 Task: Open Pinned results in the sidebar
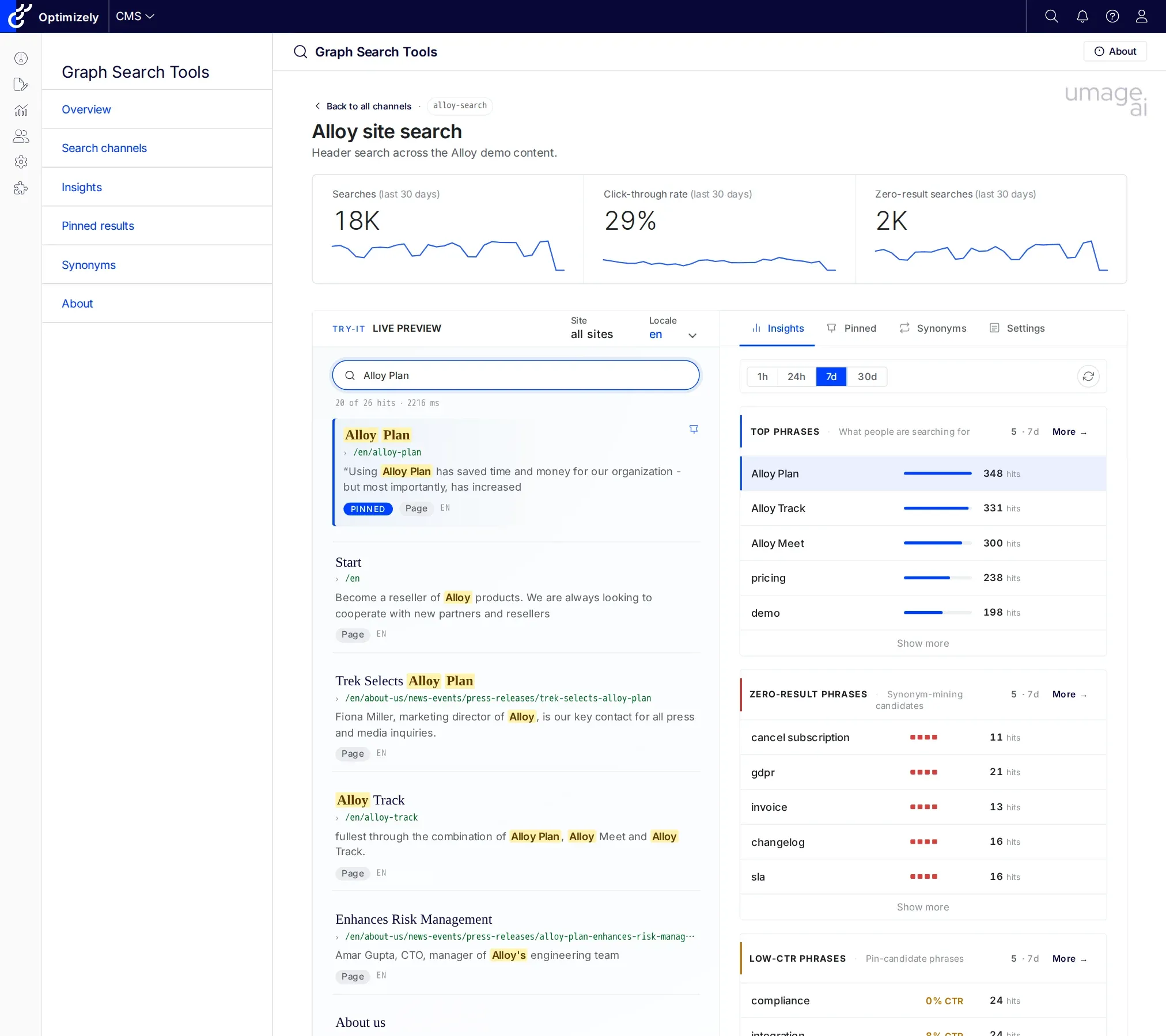click(157, 226)
